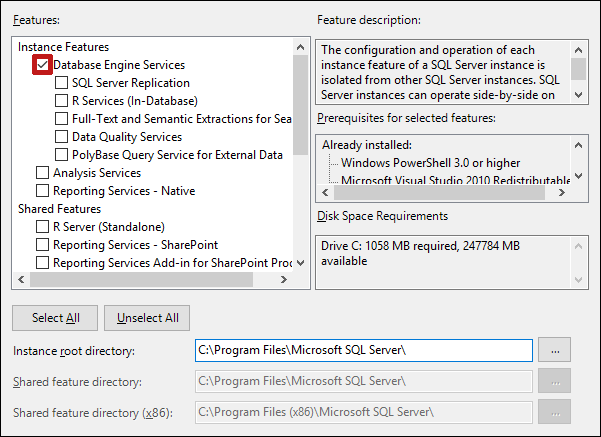
Task: Check PolyBase Query Service for External Data
Action: click(x=62, y=155)
